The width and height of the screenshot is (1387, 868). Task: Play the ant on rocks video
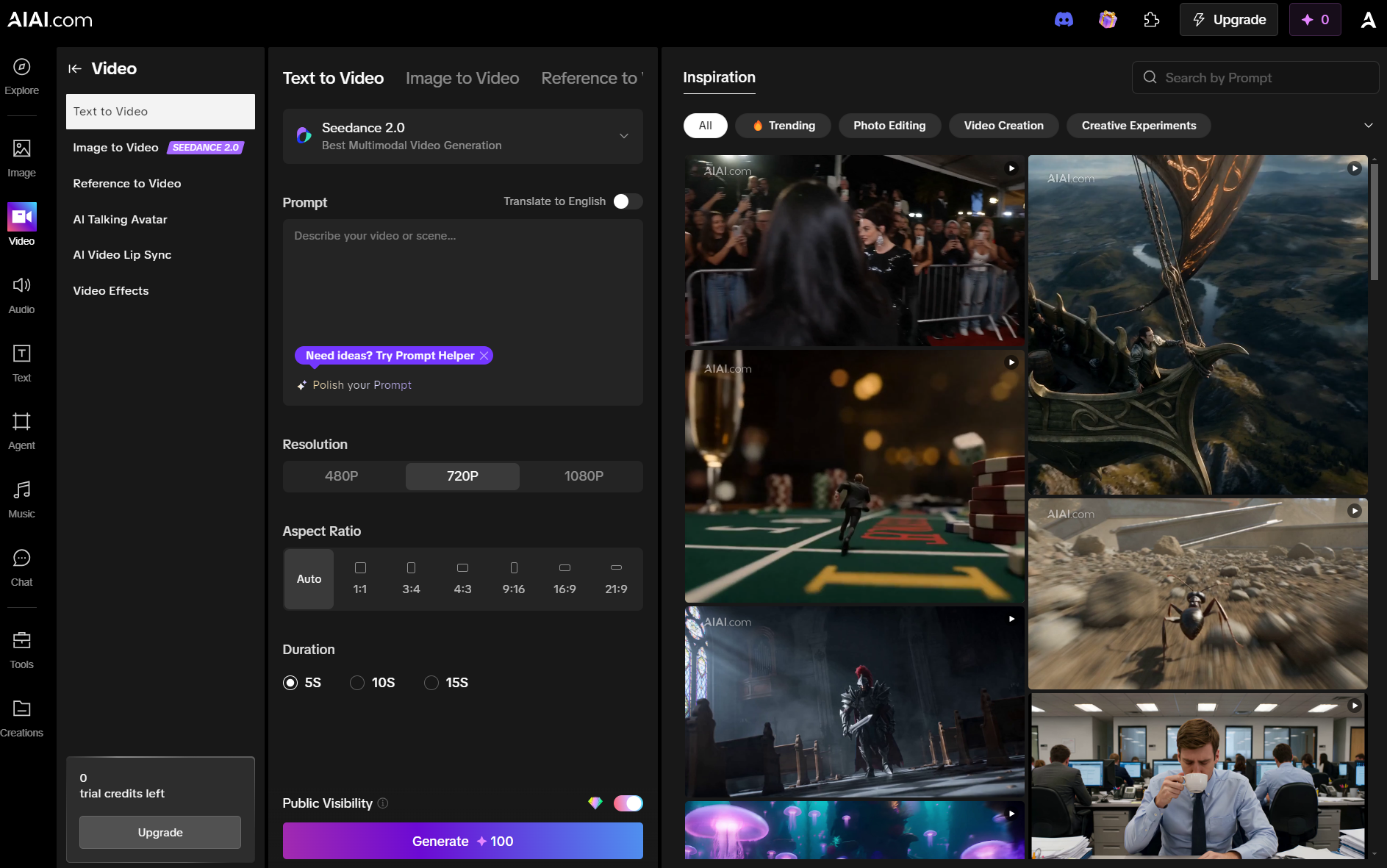coord(1354,511)
